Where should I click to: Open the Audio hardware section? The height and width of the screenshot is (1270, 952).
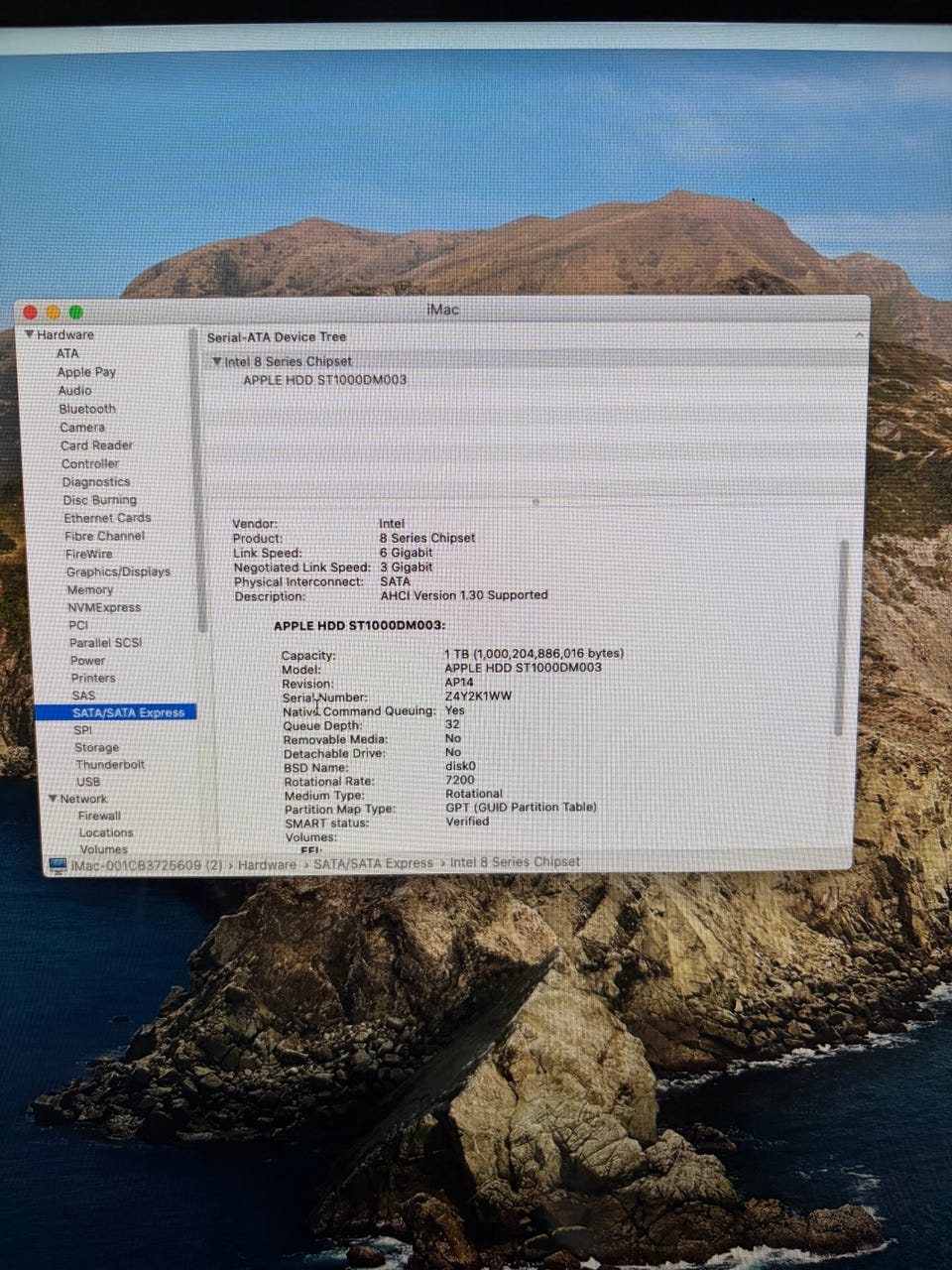(x=74, y=391)
